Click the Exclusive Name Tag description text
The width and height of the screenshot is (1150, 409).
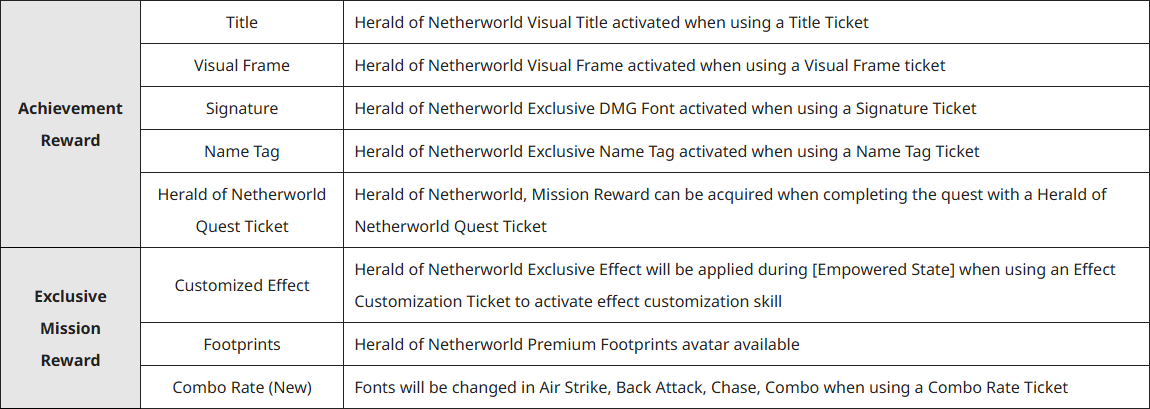(x=667, y=151)
